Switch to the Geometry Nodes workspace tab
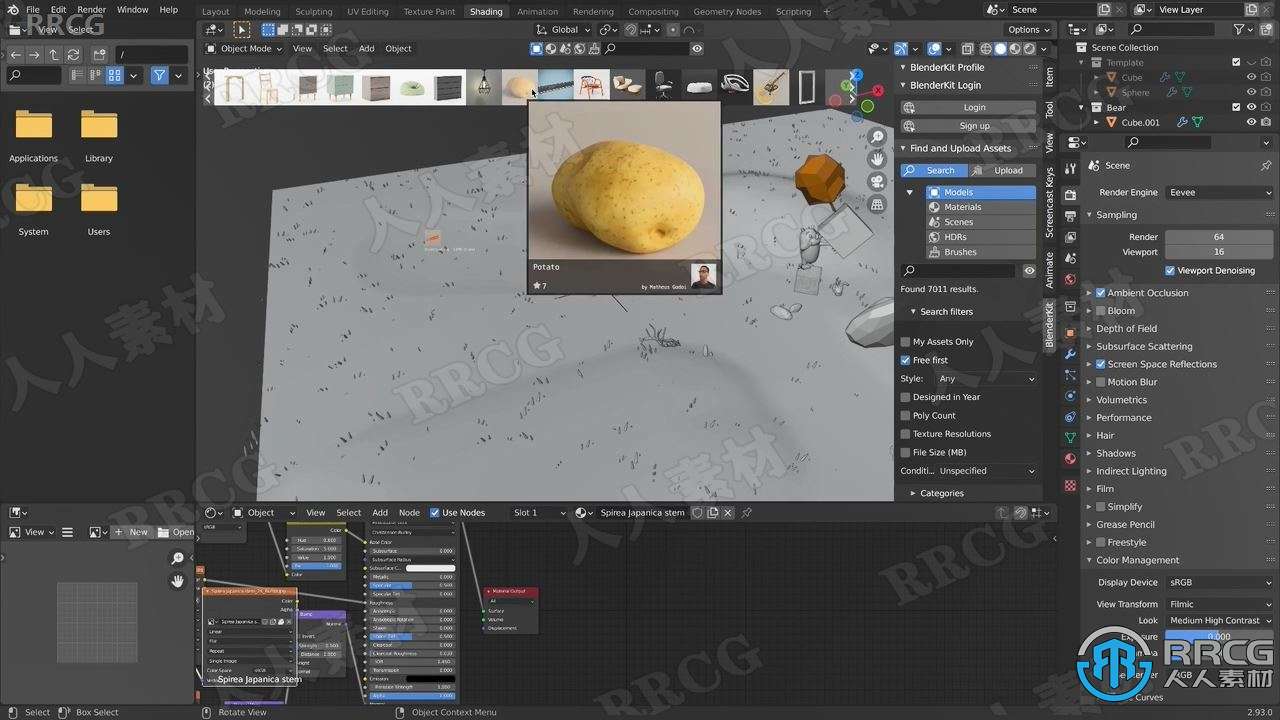 tap(727, 12)
